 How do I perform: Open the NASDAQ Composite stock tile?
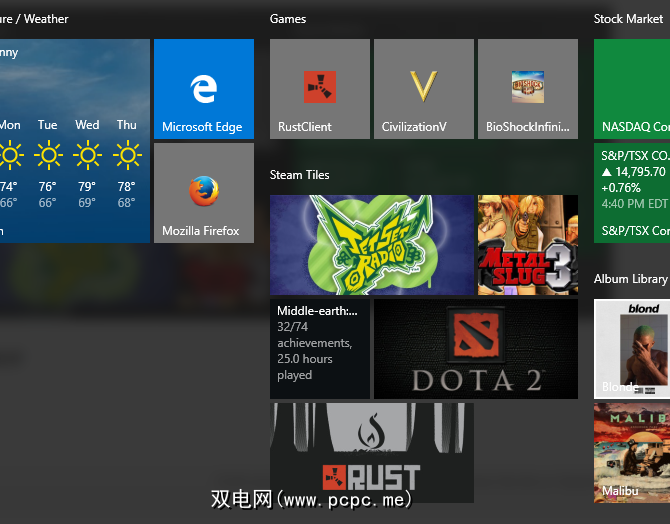pyautogui.click(x=632, y=89)
